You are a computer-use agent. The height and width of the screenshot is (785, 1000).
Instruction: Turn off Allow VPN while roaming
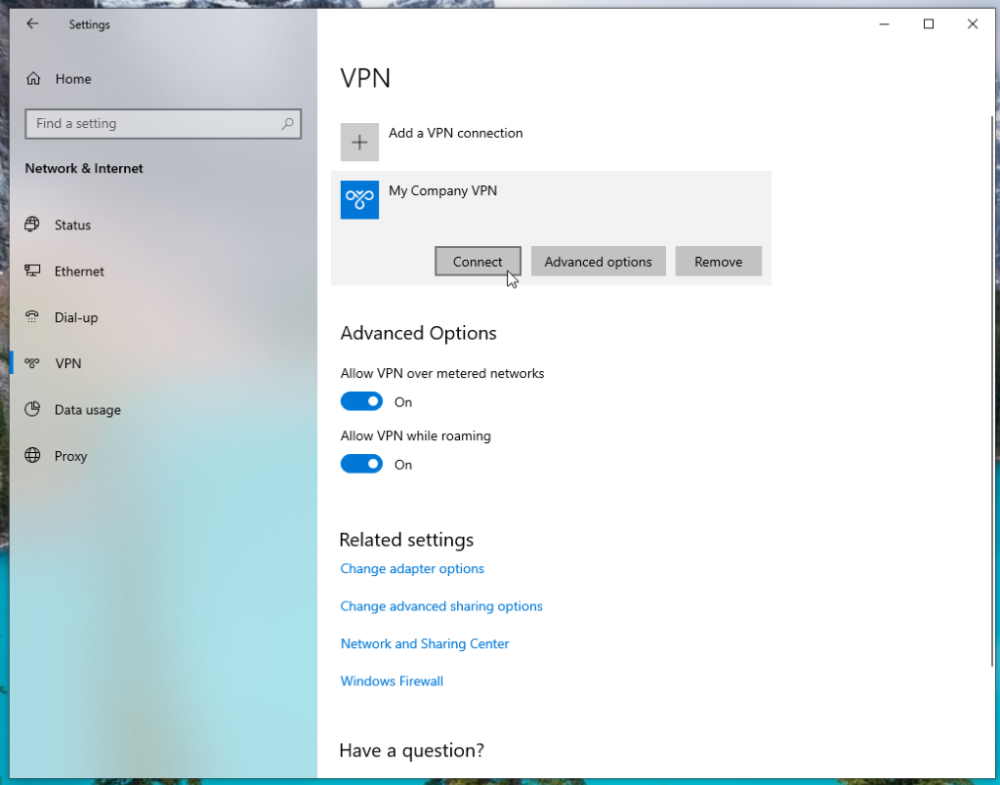point(361,463)
